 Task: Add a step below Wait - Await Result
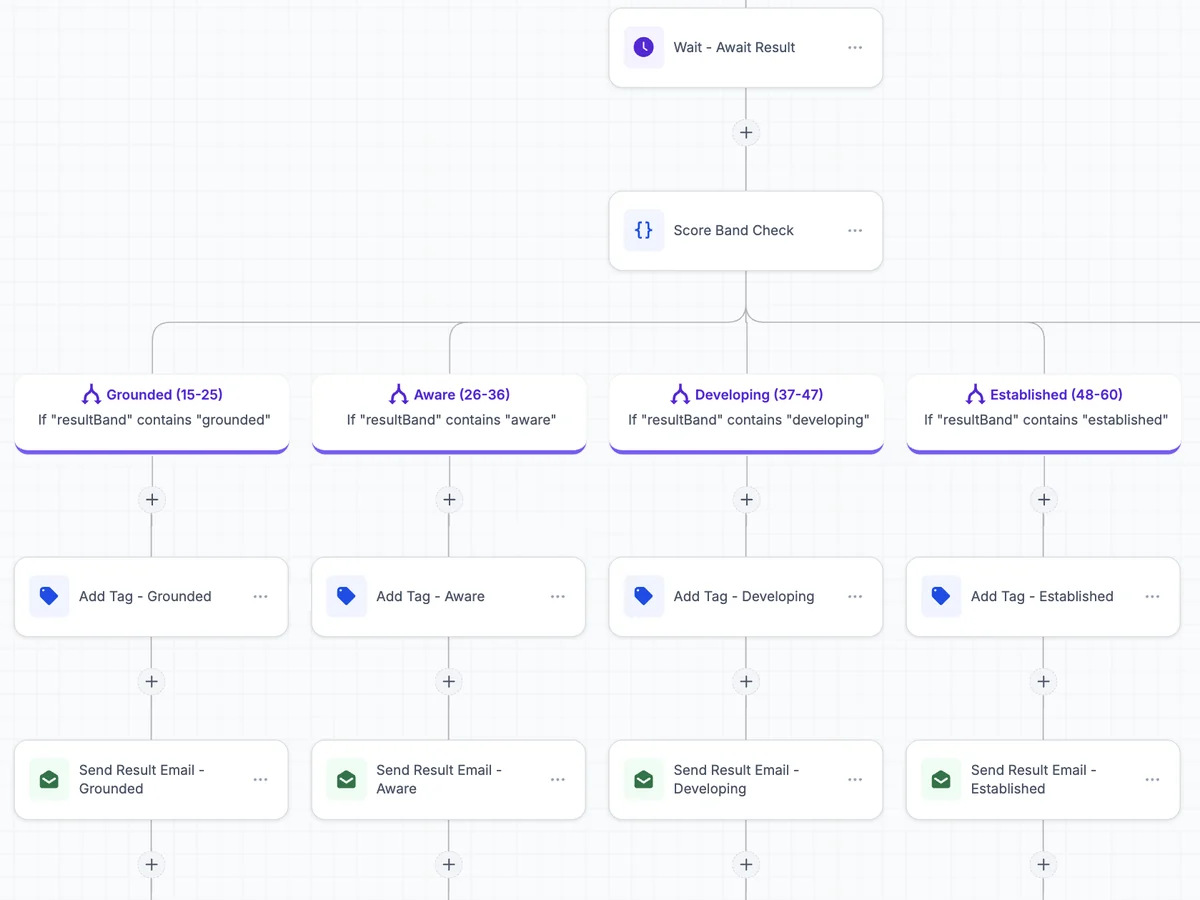pos(746,132)
